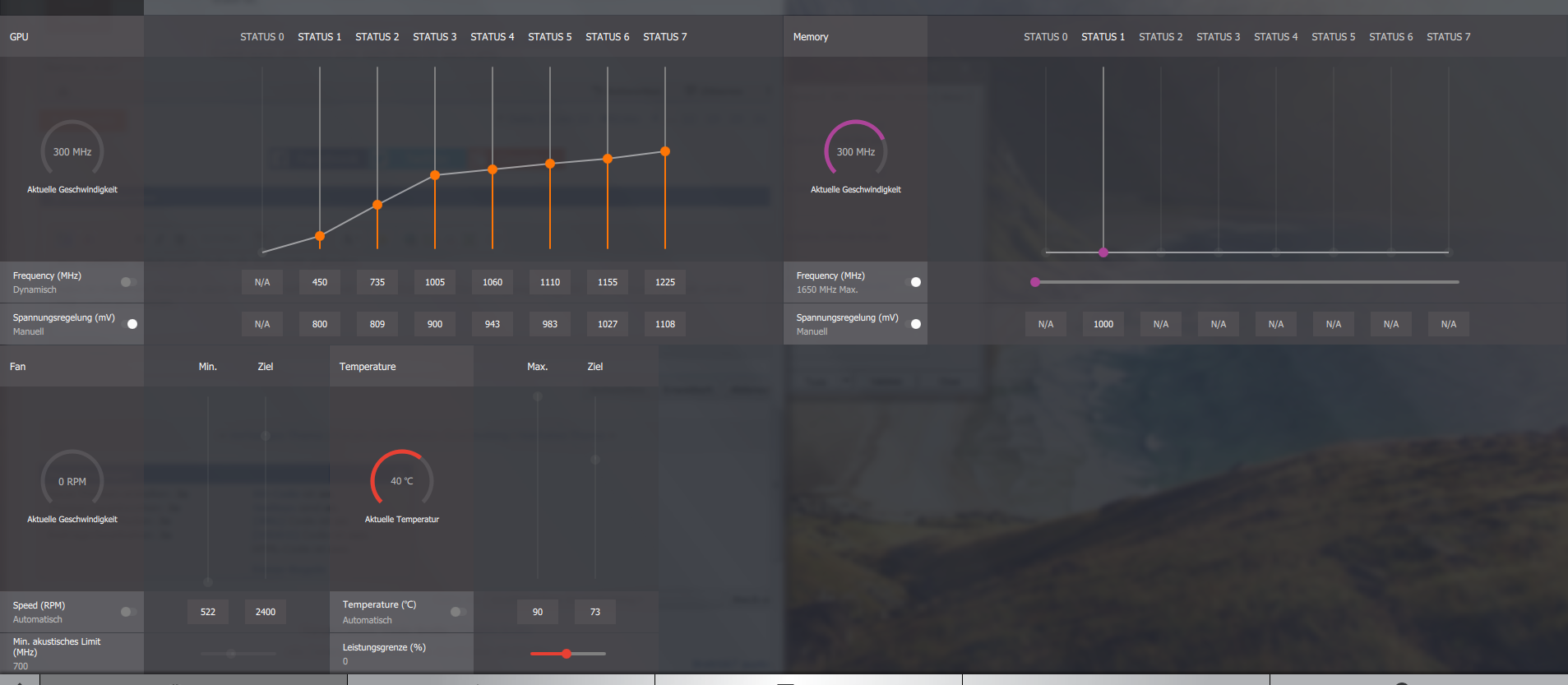Toggle Memory Frequency switch

(x=913, y=282)
